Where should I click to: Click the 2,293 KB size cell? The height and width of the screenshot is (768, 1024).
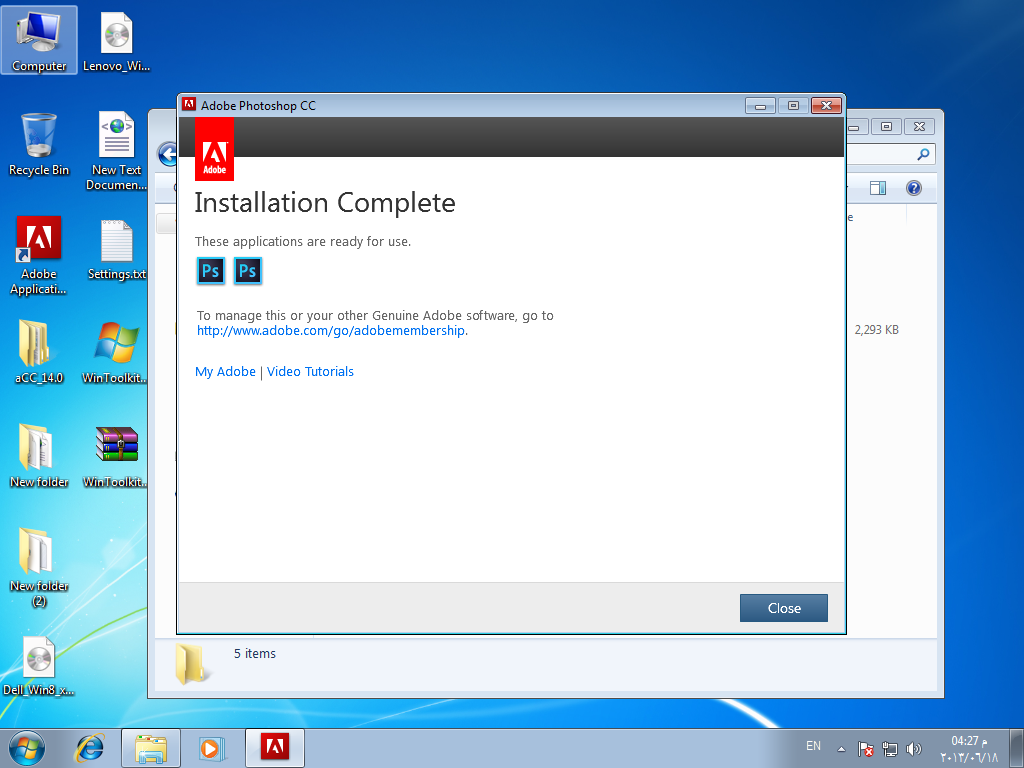(876, 330)
